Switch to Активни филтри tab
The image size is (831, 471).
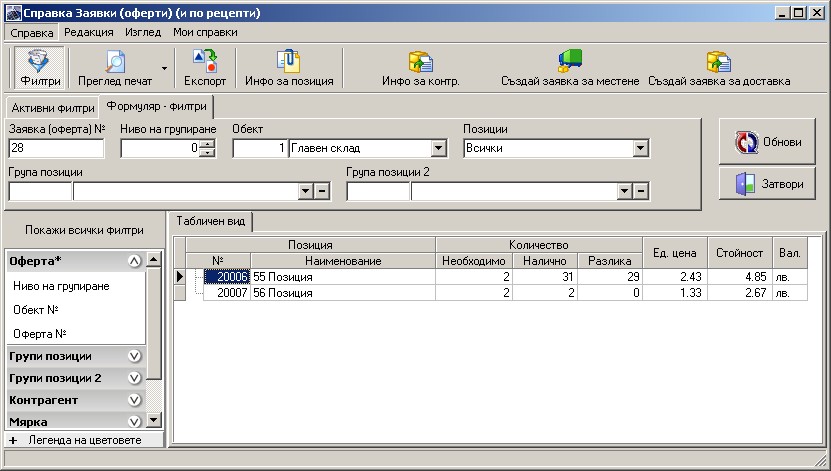click(52, 108)
